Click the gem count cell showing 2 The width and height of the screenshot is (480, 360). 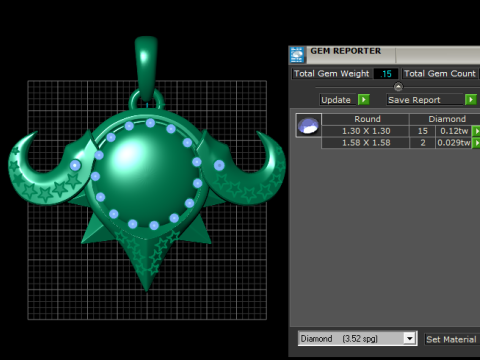[423, 143]
